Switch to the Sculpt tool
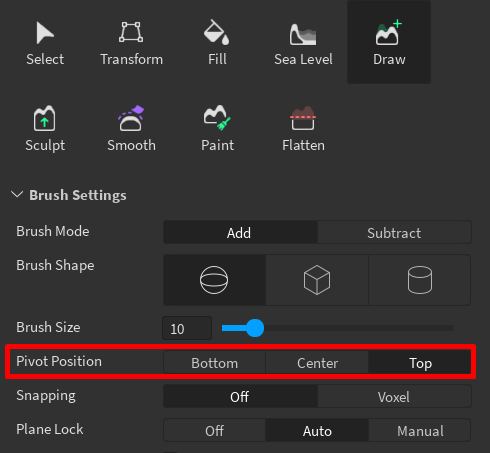The width and height of the screenshot is (490, 453). [45, 128]
